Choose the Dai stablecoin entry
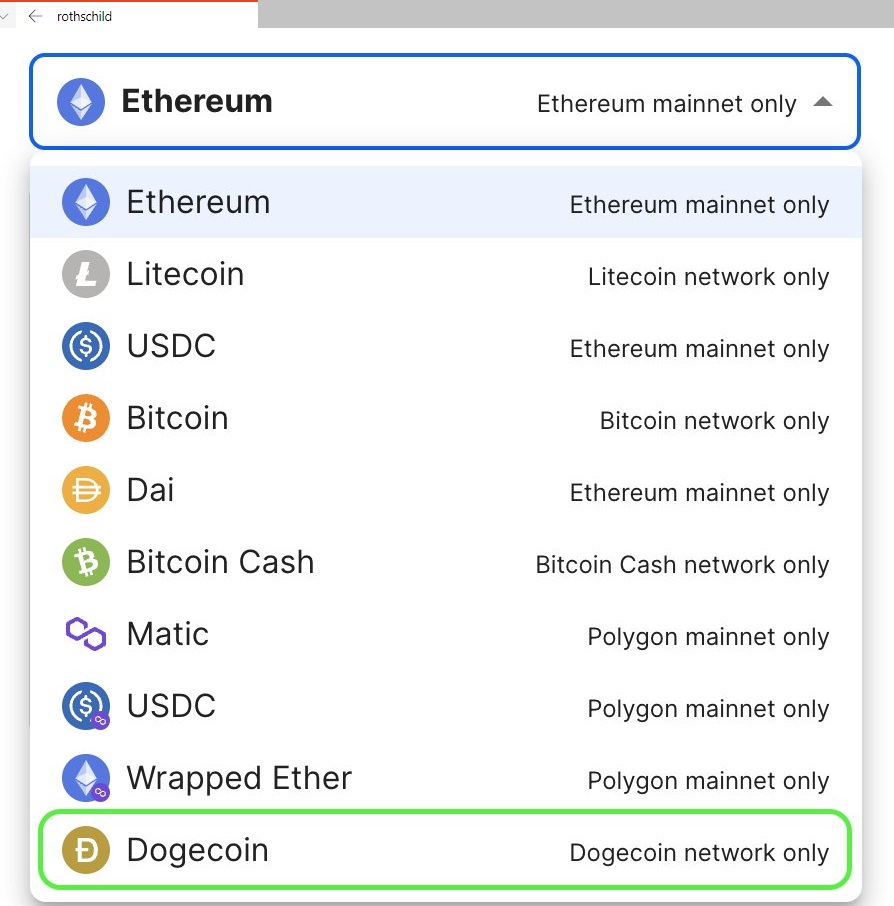Image resolution: width=894 pixels, height=906 pixels. point(150,490)
